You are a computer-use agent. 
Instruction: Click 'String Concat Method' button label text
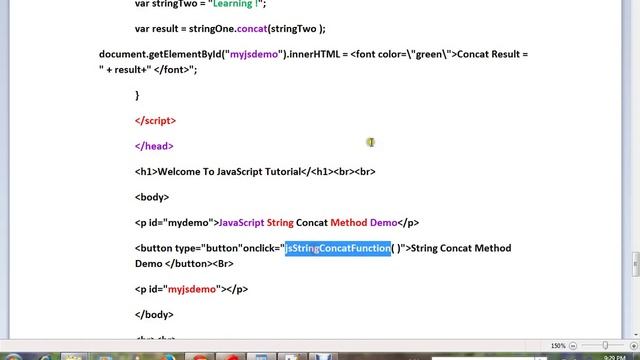pyautogui.click(x=461, y=248)
